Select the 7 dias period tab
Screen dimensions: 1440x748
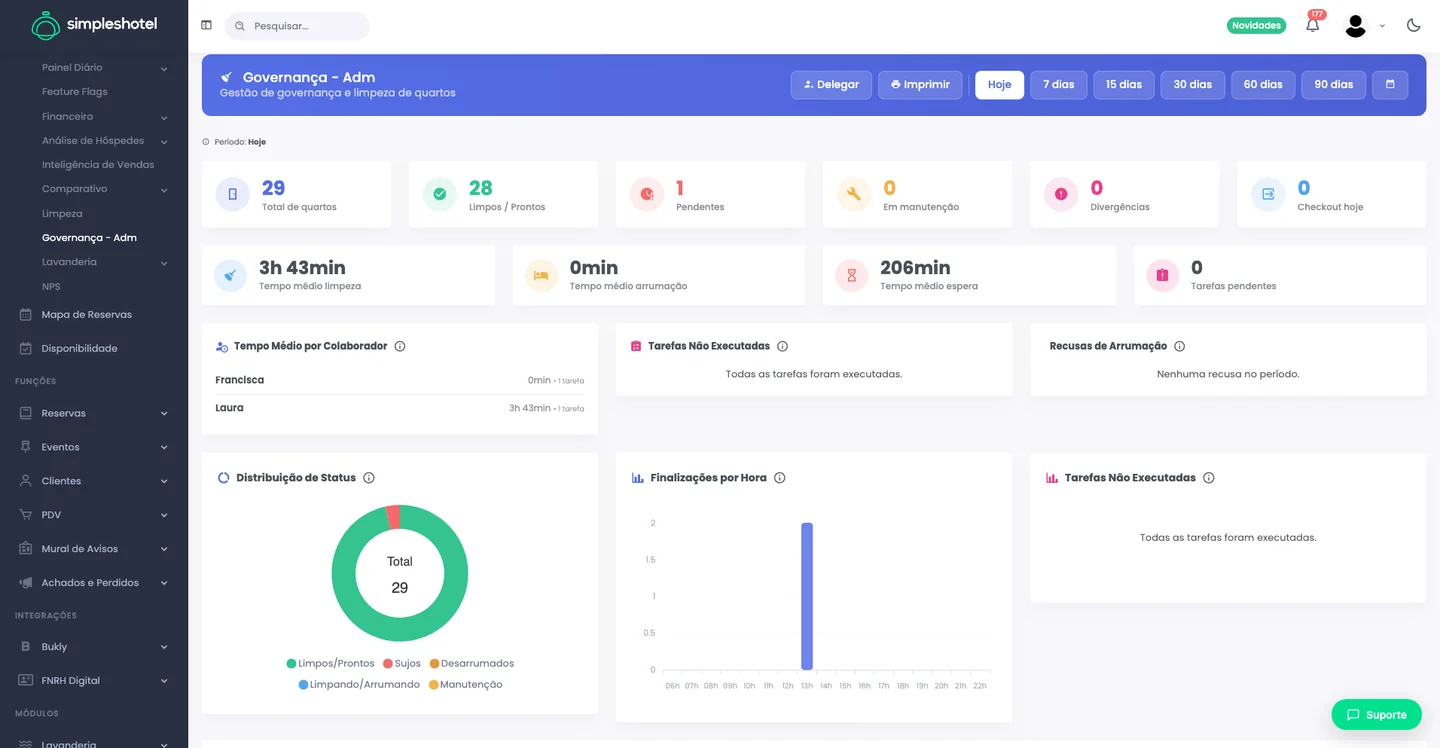1058,85
